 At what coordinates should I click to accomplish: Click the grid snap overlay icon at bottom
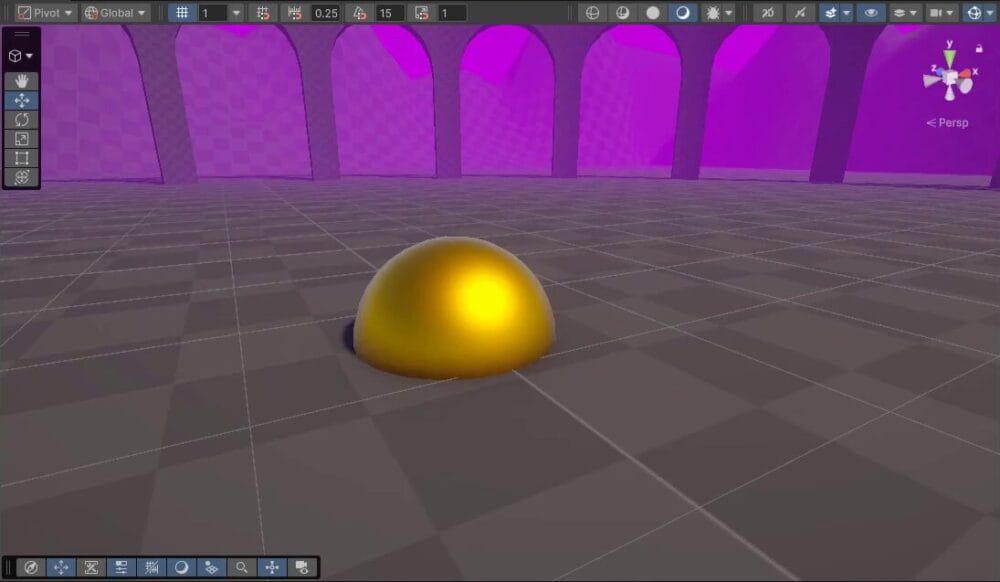click(151, 567)
